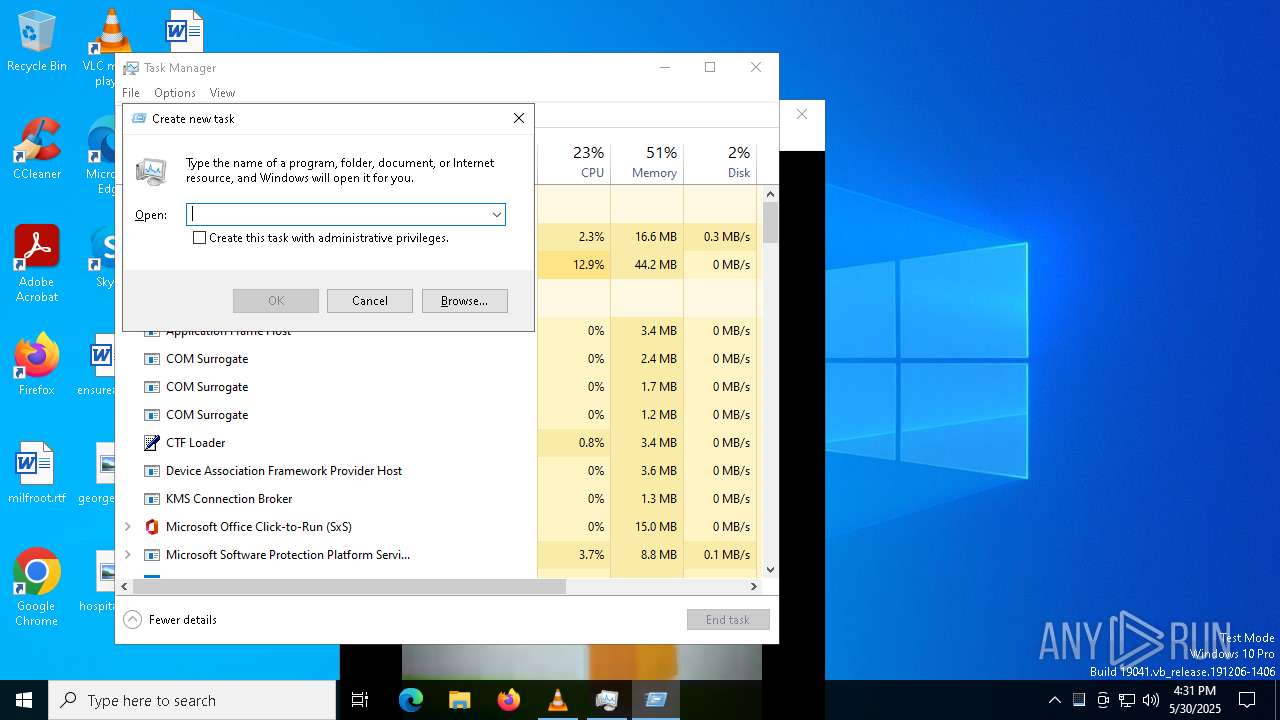Click the Browse... button
The height and width of the screenshot is (720, 1280).
pyautogui.click(x=465, y=301)
